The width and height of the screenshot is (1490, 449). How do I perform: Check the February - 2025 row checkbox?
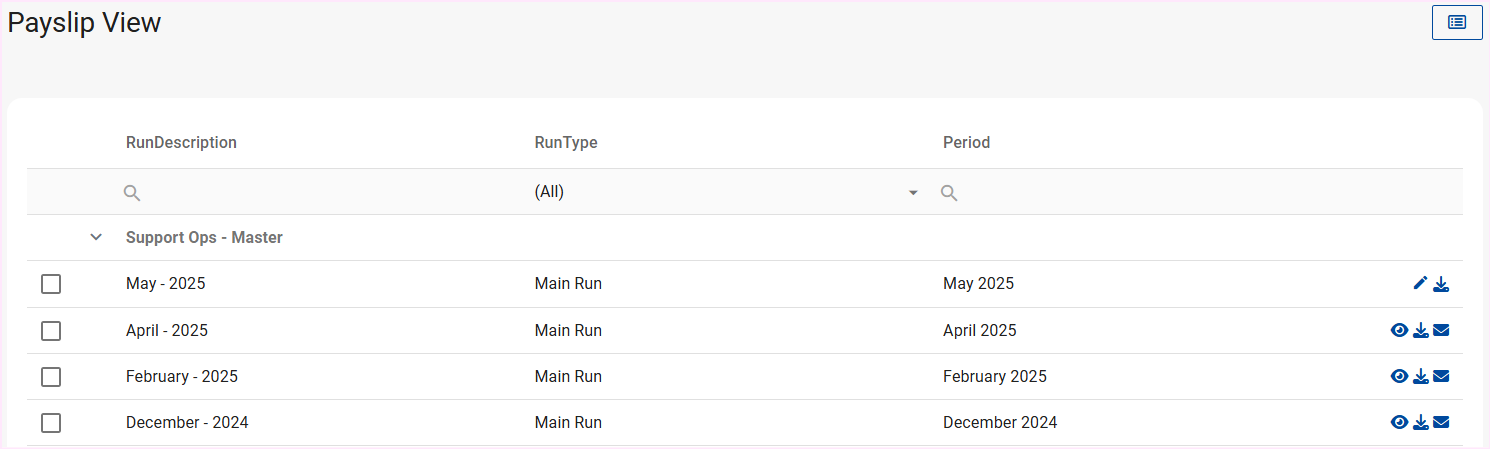tap(51, 377)
